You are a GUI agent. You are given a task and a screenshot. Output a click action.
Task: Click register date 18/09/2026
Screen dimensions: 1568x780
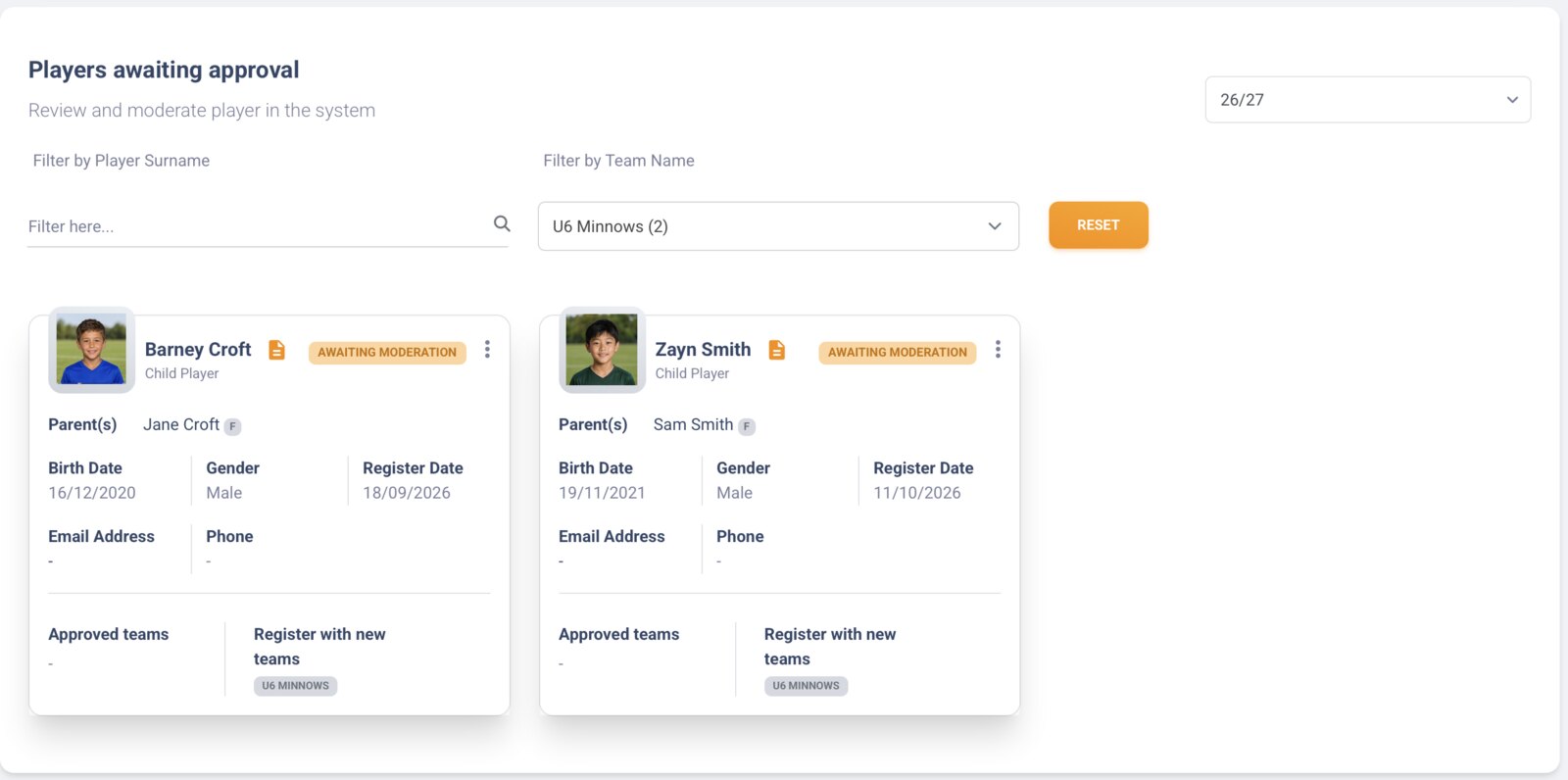point(407,493)
